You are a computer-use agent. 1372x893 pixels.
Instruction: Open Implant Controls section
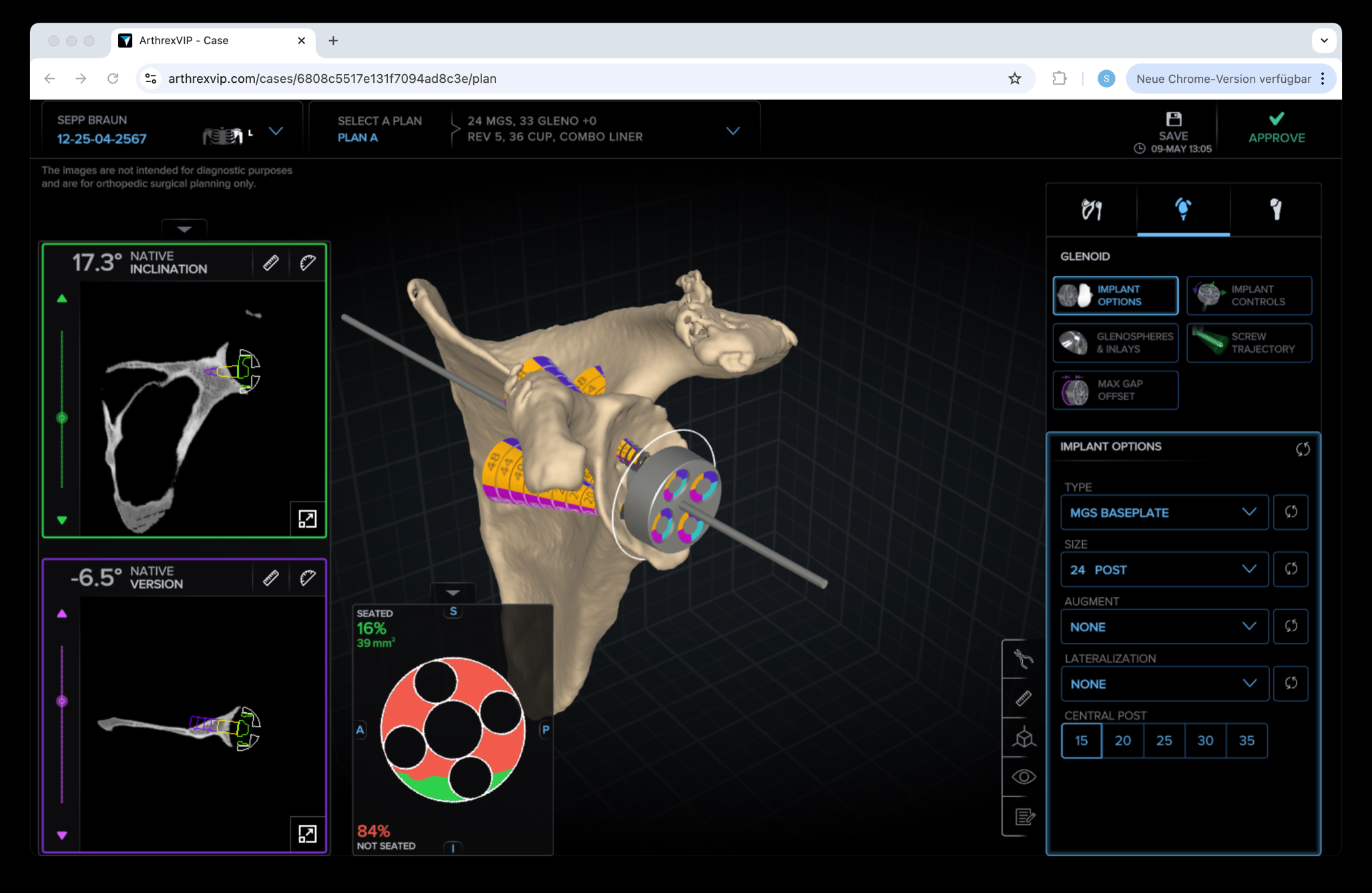(1249, 295)
